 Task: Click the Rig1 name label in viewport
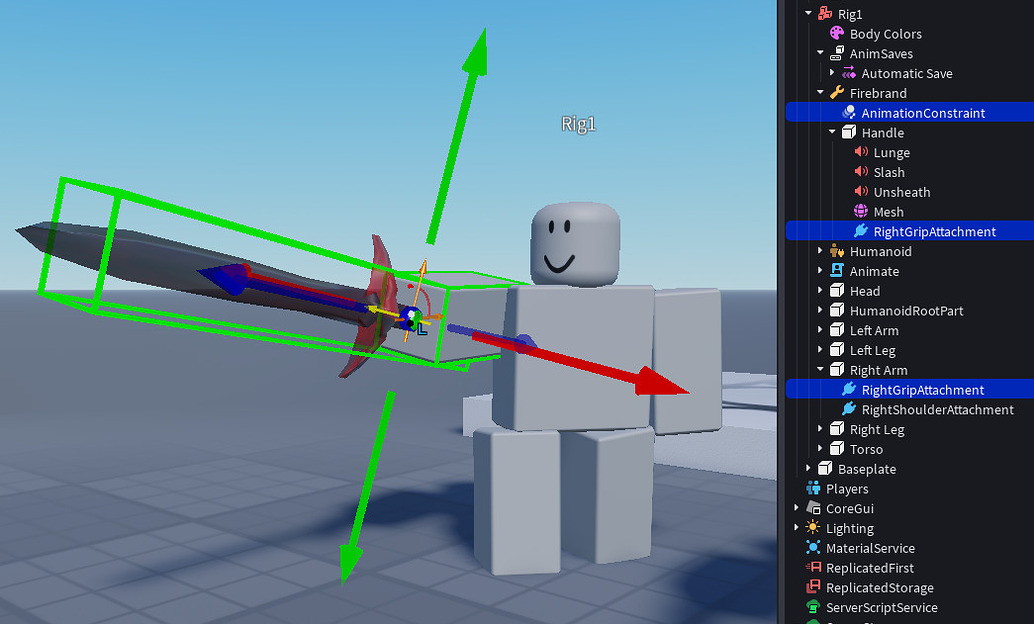coord(578,124)
